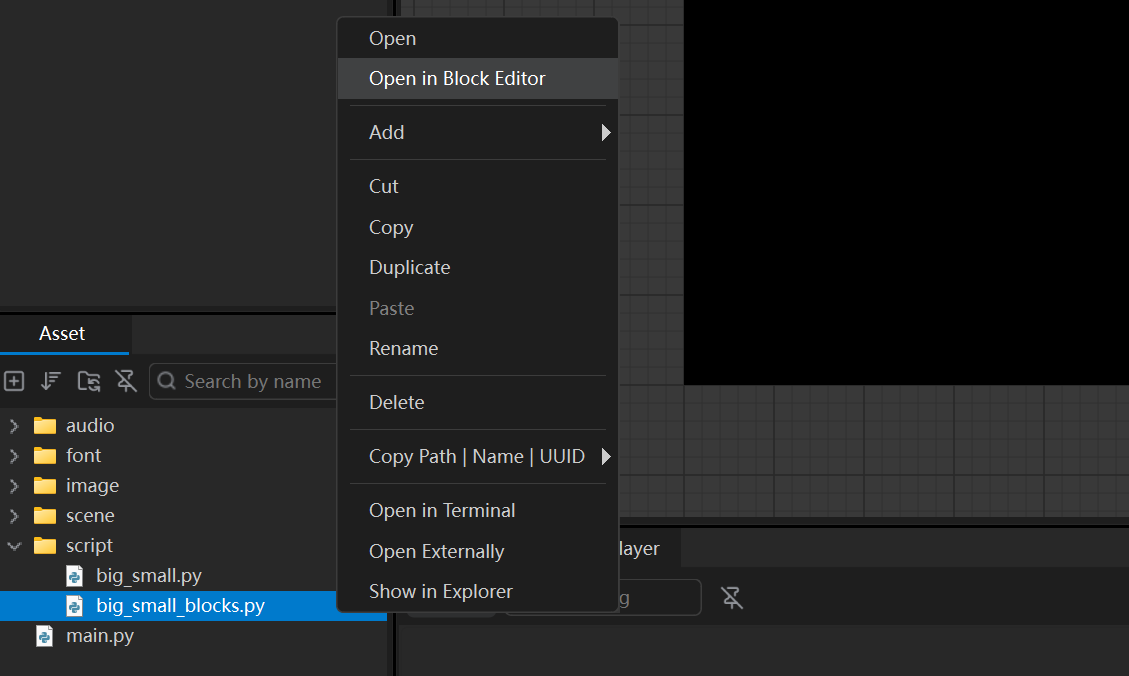Click the refresh asset folder icon
Screen dimensions: 1129x676
coord(89,381)
